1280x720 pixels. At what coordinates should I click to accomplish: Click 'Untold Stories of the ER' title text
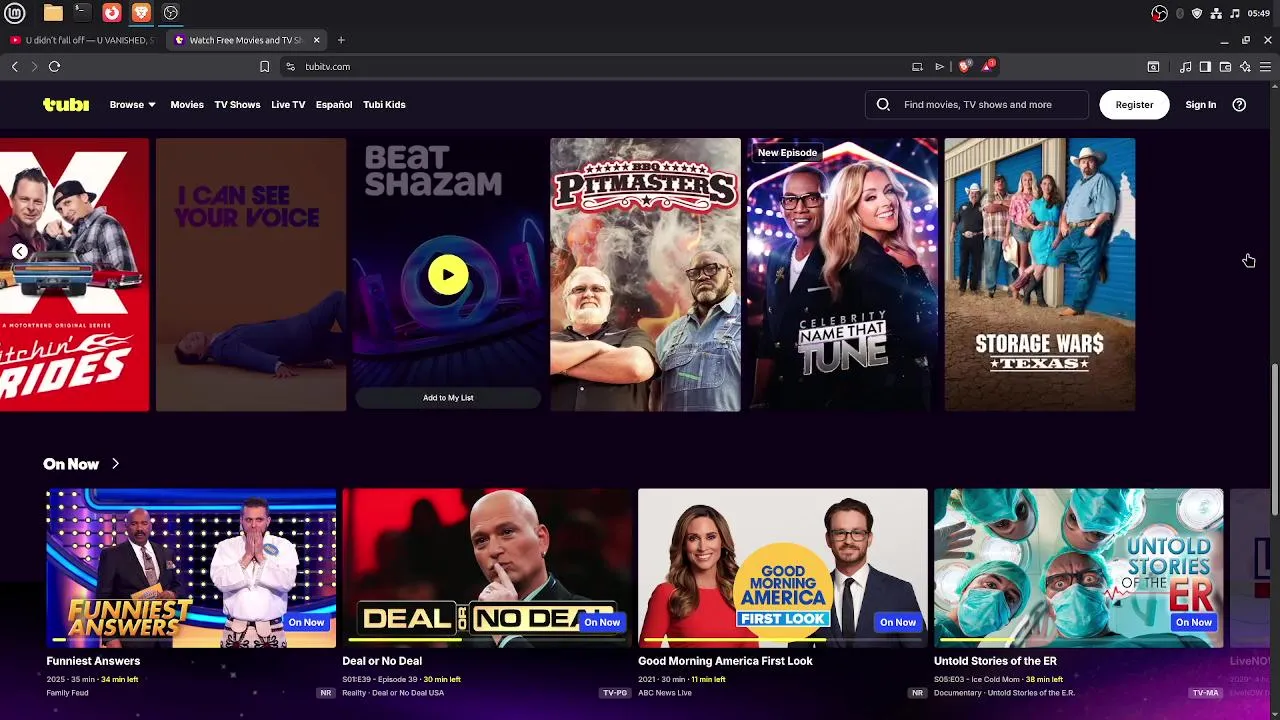pos(995,661)
